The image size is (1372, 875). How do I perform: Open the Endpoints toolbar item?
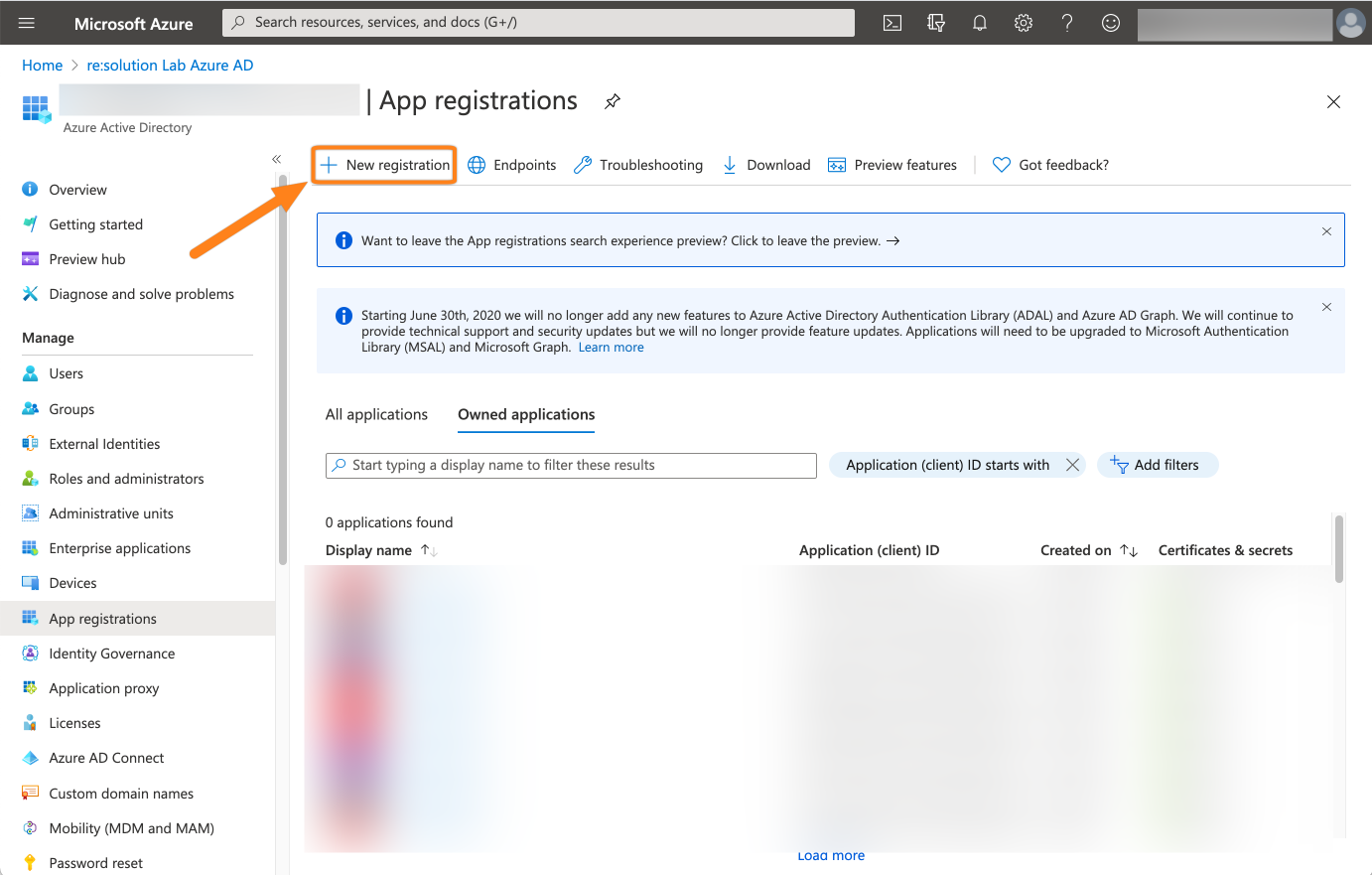click(x=512, y=165)
